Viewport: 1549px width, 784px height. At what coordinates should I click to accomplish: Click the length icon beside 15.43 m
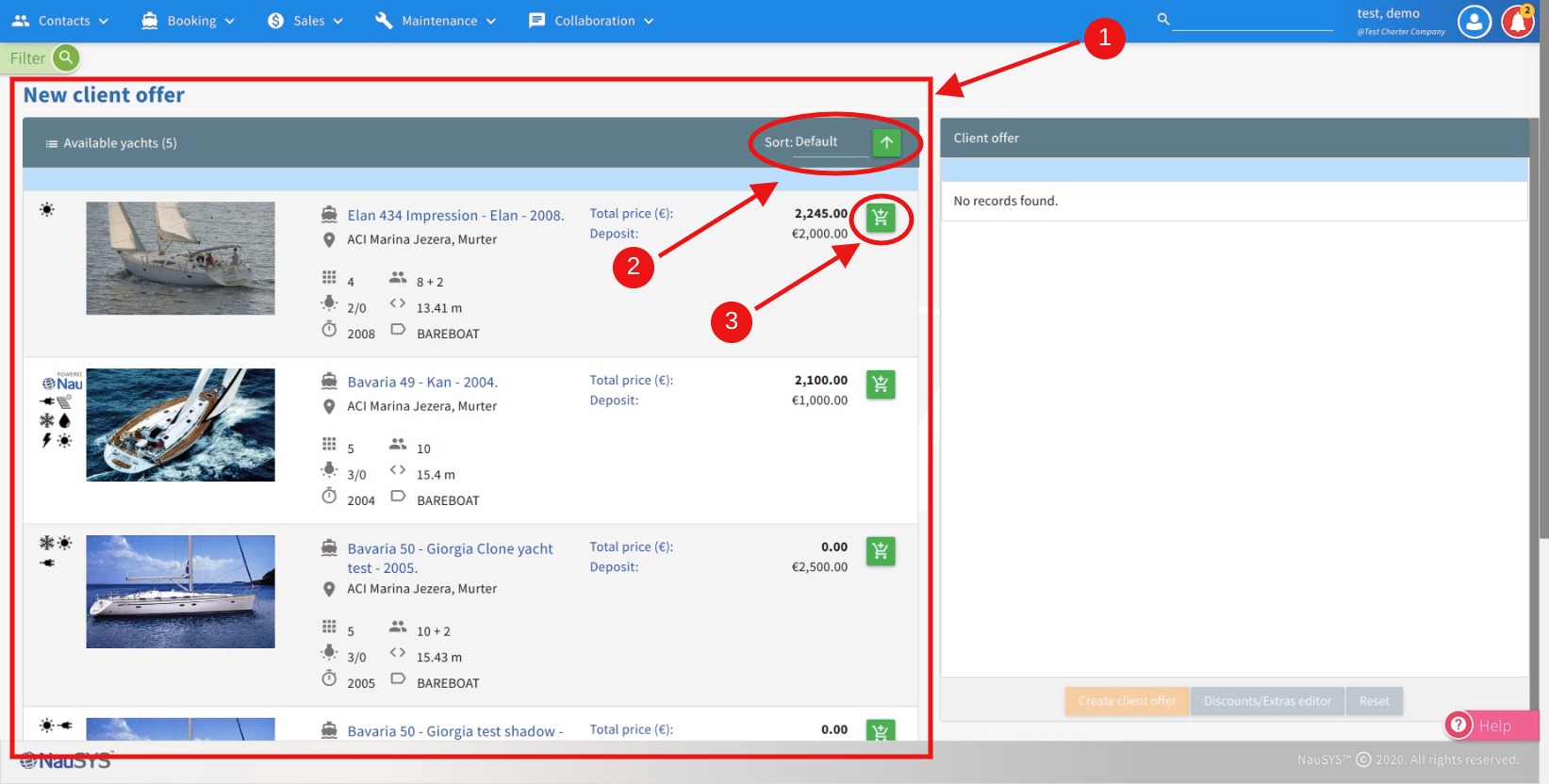click(x=398, y=653)
